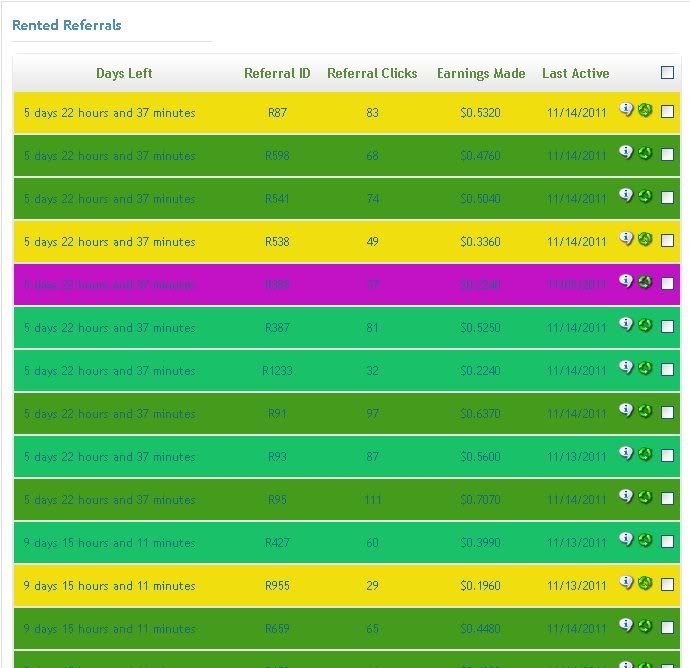This screenshot has width=690, height=668.
Task: Tick the checkbox in the R91 row
Action: tap(667, 413)
